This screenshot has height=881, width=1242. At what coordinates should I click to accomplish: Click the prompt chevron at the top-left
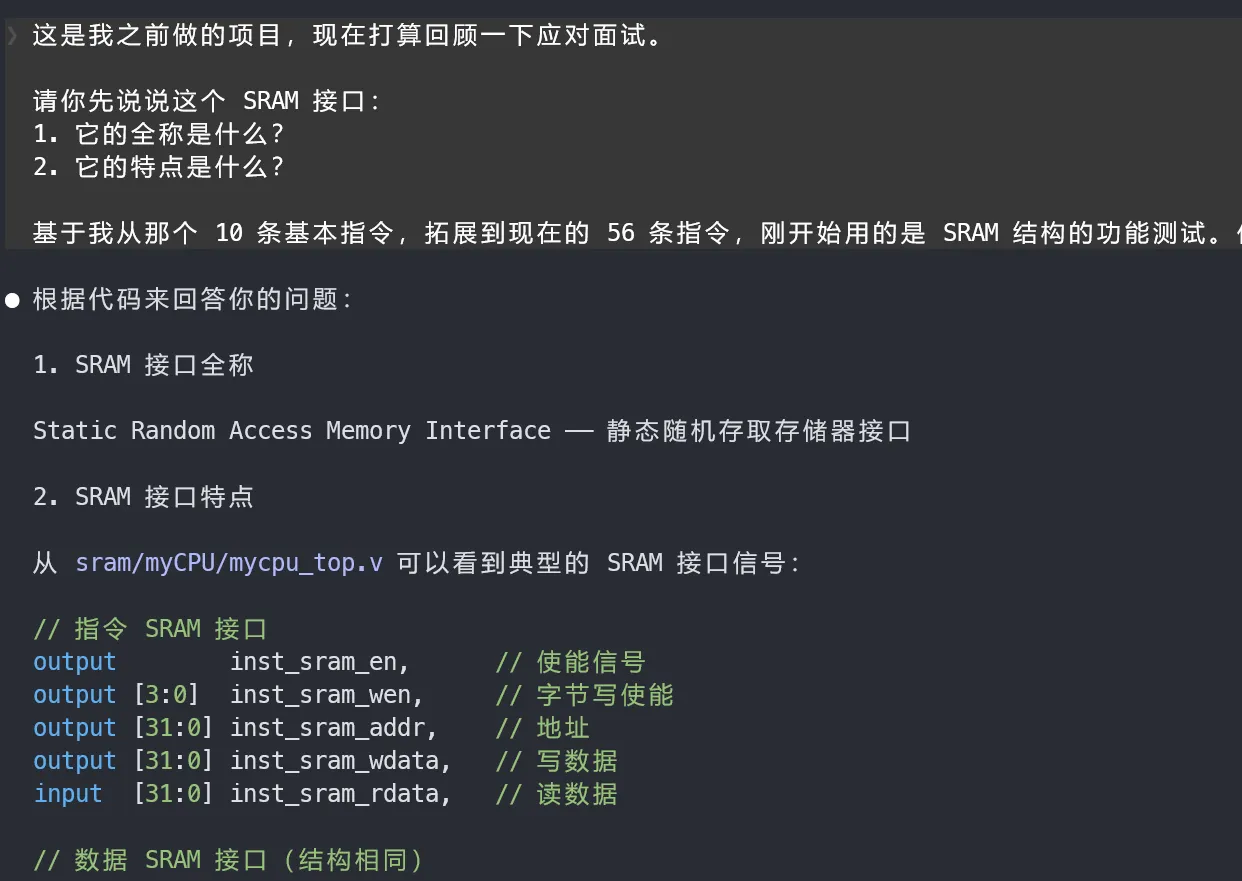[x=12, y=37]
